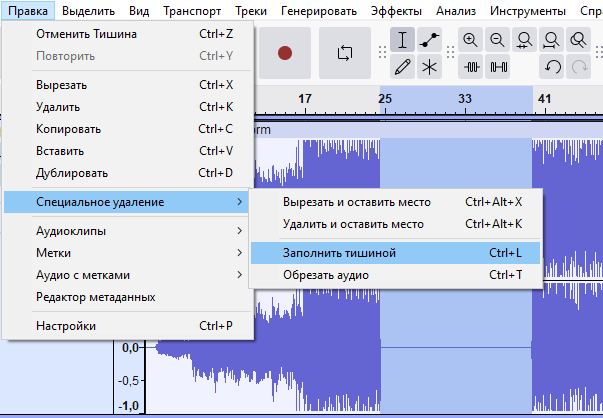Open Настройки from the menu
This screenshot has height=418, width=603.
click(x=128, y=326)
